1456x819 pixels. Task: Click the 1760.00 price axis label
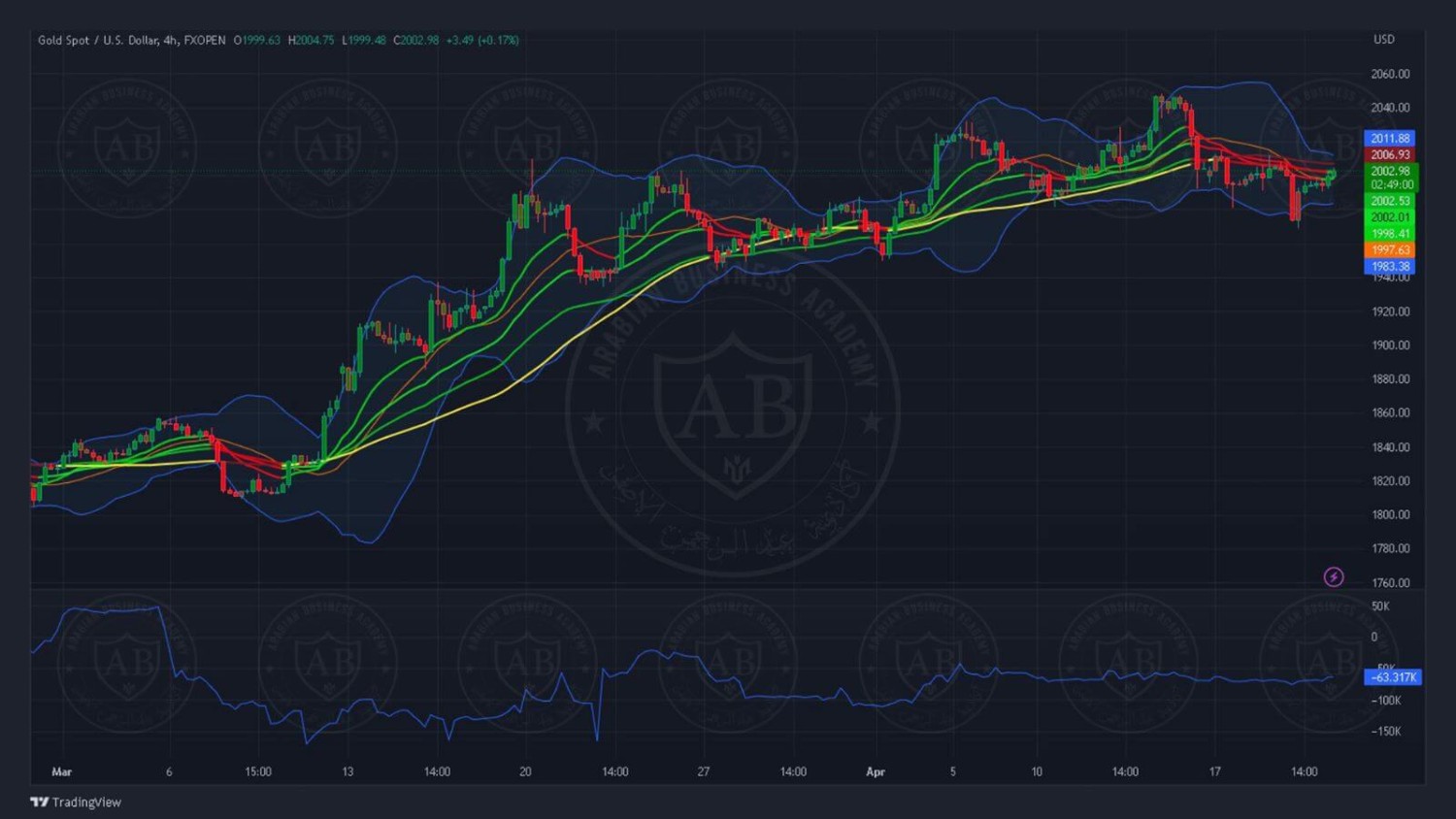(x=1390, y=583)
